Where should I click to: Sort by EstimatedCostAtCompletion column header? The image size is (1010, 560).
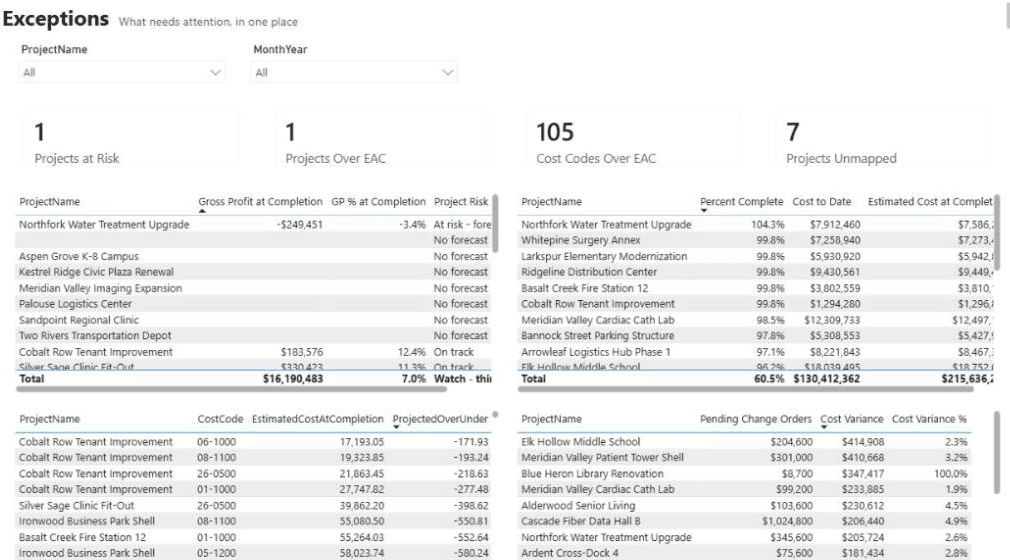tap(318, 419)
